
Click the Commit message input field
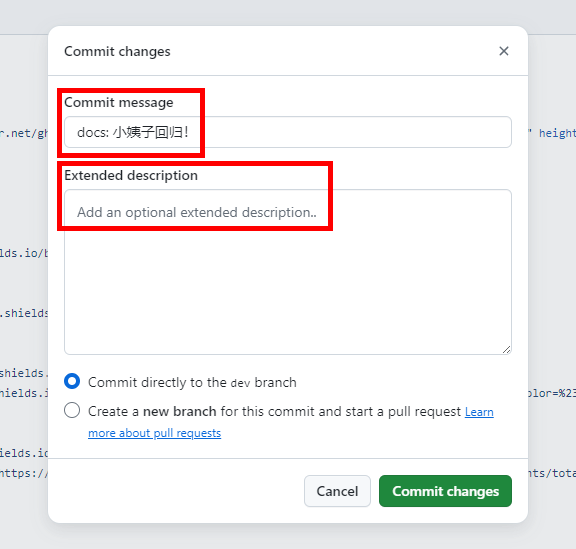pos(288,132)
